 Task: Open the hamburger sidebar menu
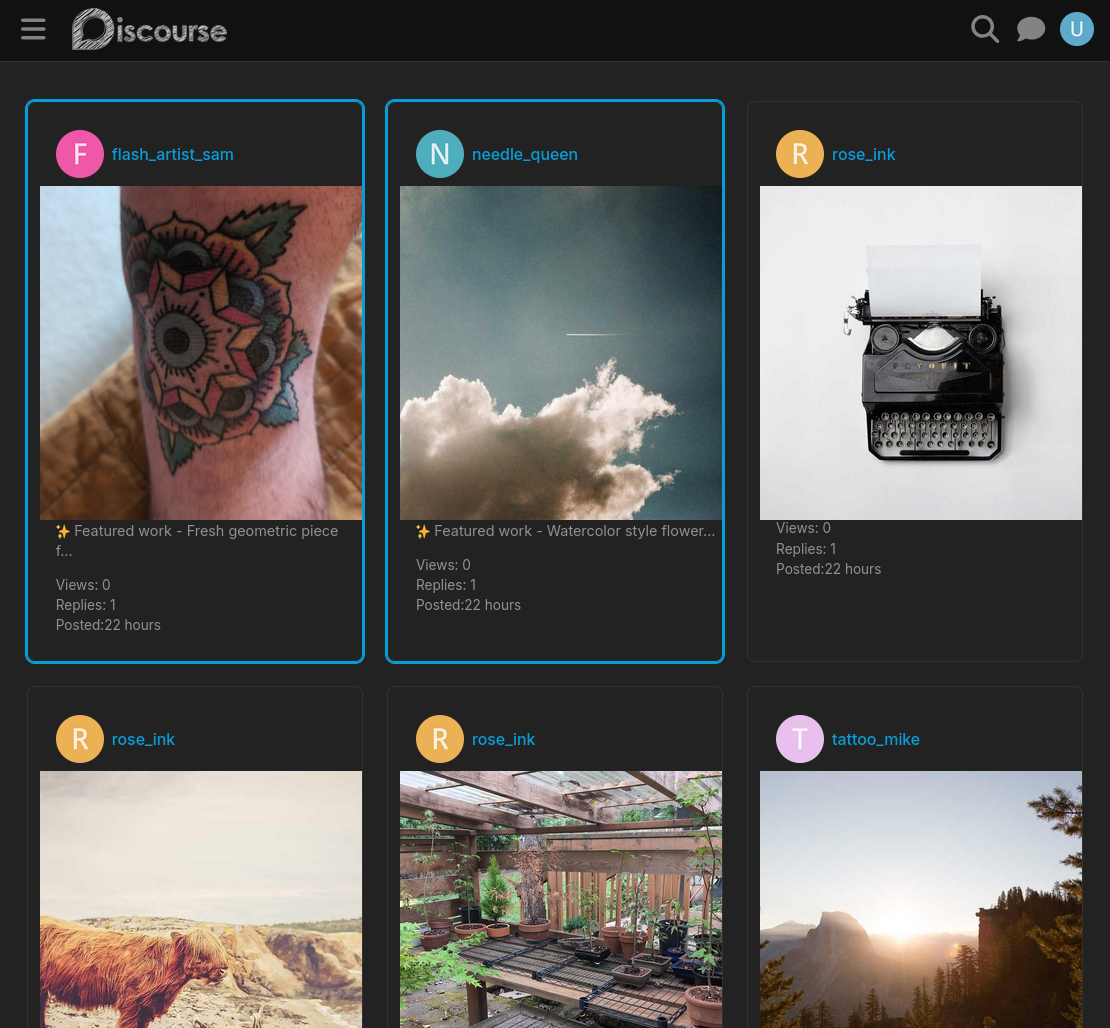point(33,29)
